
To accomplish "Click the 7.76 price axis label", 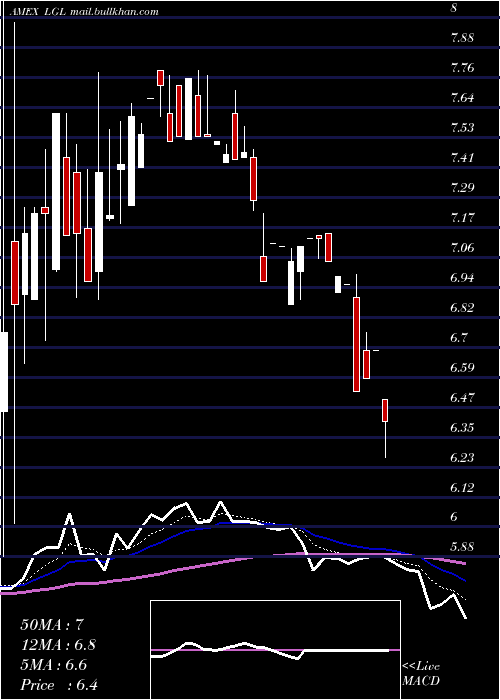I will pos(462,68).
